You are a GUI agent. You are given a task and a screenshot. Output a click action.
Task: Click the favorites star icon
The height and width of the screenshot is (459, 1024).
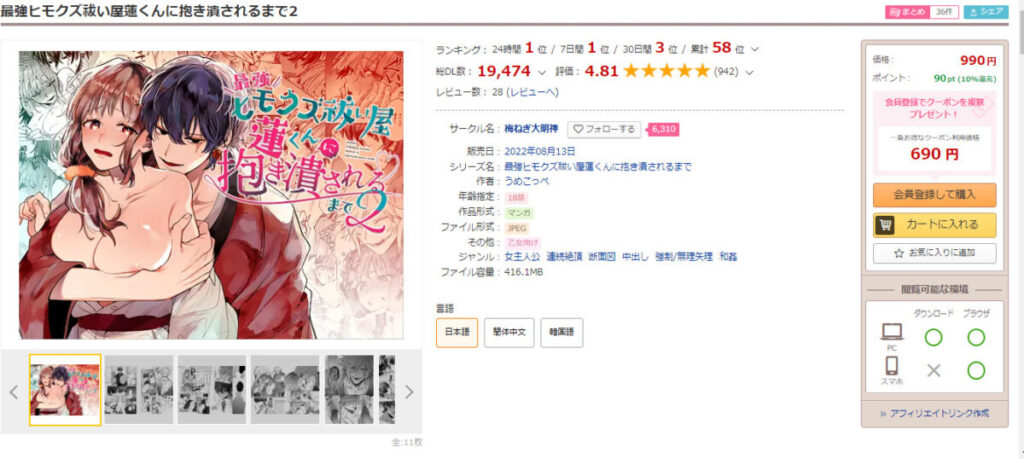click(x=899, y=253)
